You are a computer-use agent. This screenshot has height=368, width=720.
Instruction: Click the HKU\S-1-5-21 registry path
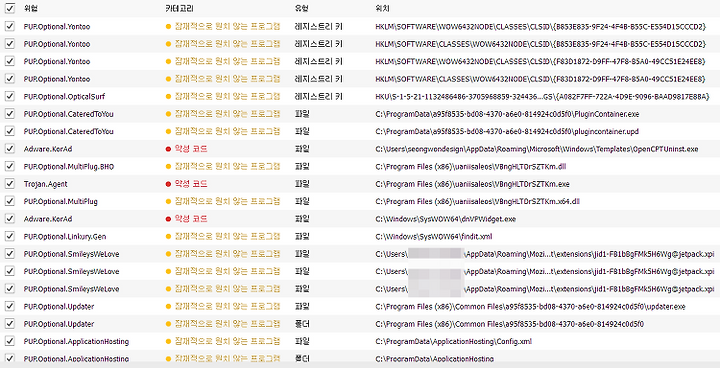pyautogui.click(x=542, y=96)
